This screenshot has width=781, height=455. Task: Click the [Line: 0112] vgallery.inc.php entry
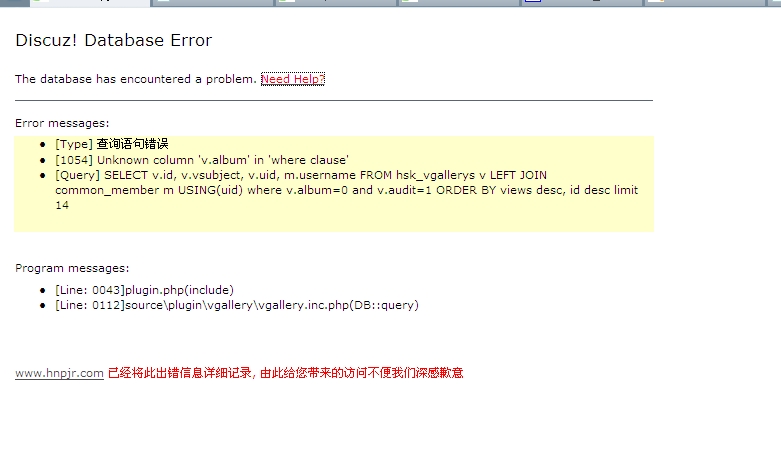[x=237, y=305]
